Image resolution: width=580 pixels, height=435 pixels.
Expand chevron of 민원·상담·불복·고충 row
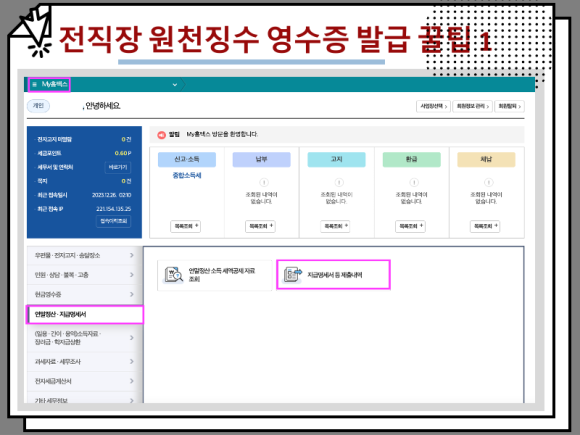[x=132, y=275]
